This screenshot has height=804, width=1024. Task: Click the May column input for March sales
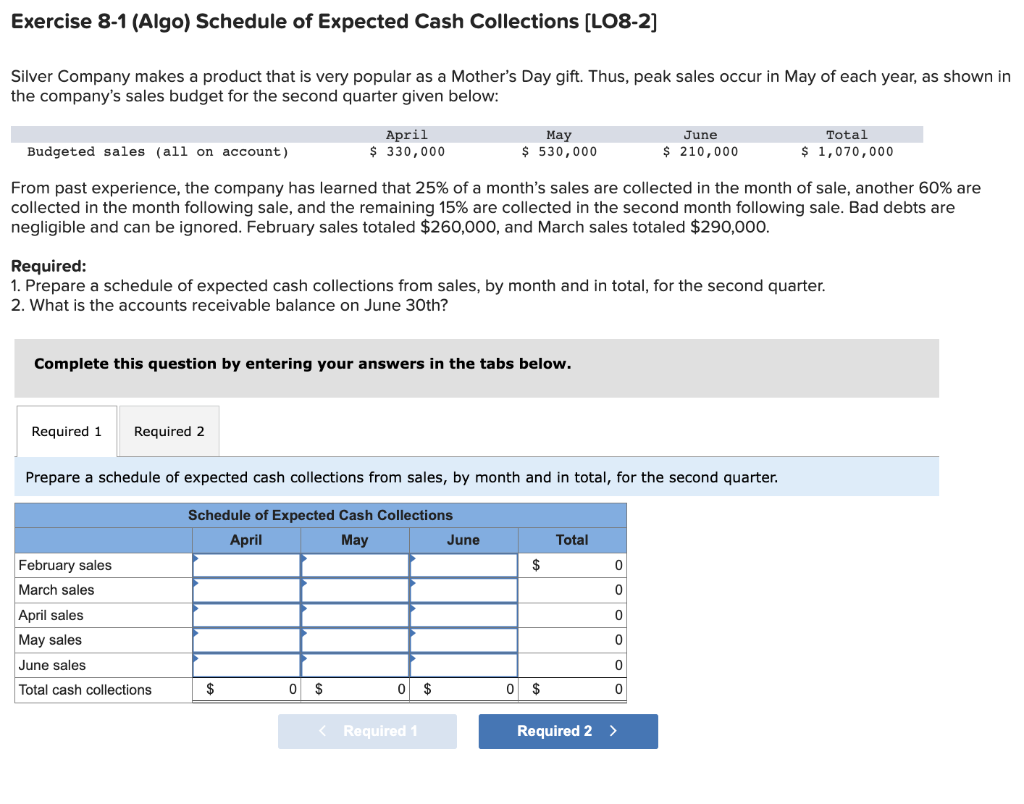pos(355,590)
